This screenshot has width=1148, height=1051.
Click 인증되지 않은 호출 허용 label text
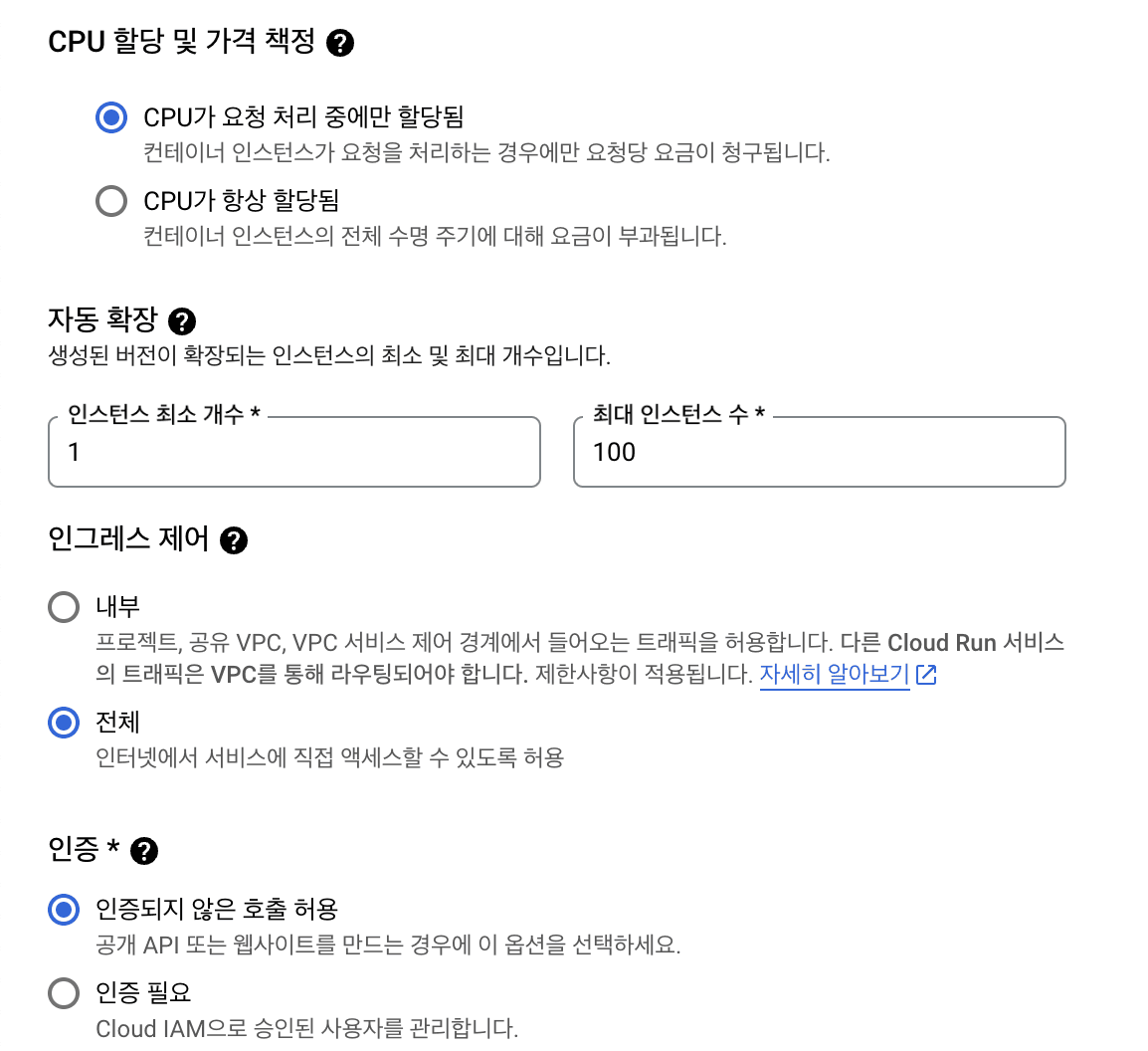217,909
